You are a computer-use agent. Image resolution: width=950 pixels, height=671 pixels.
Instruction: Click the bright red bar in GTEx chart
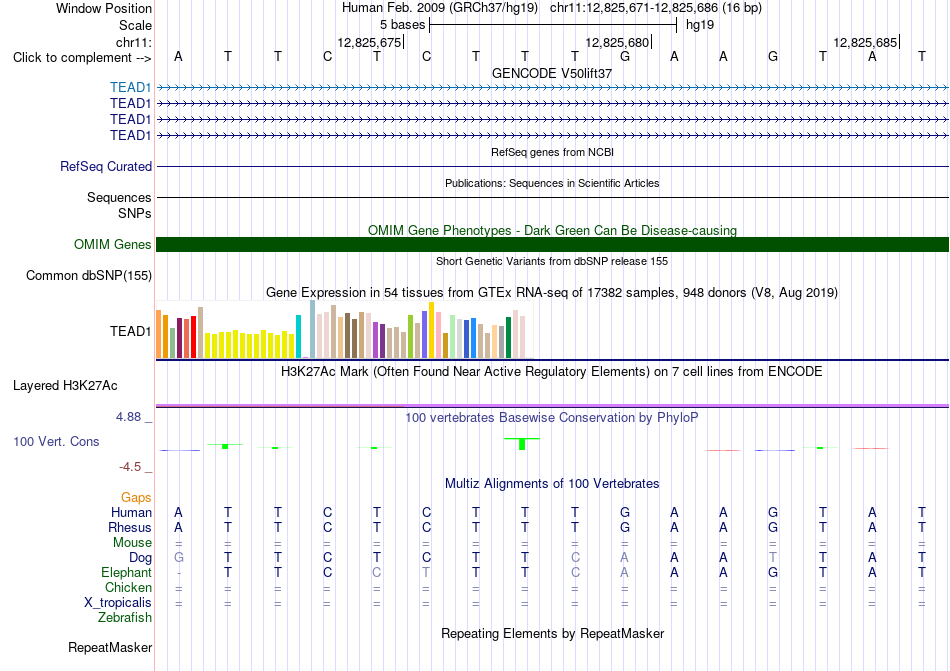[x=193, y=337]
